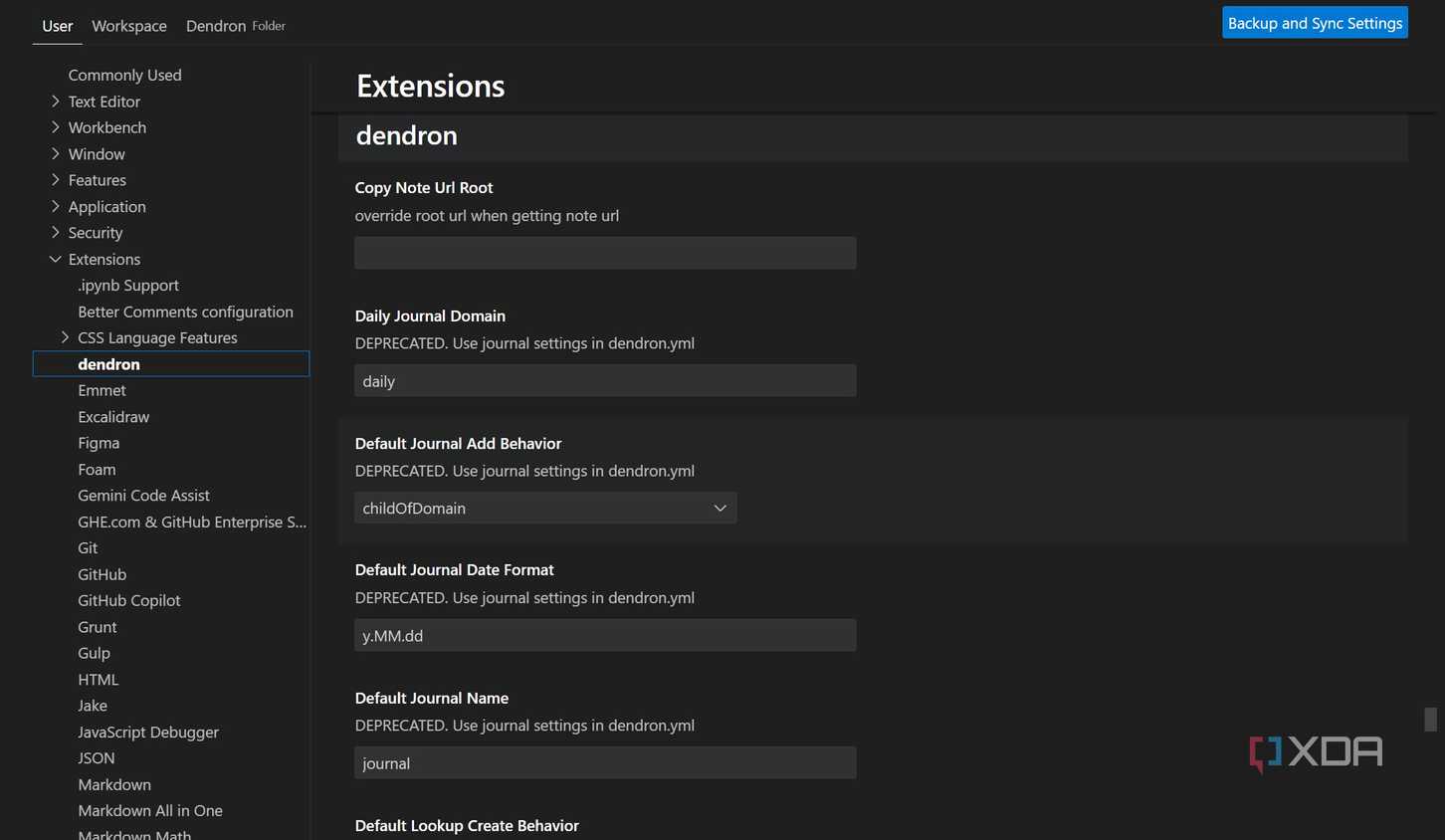
Task: Collapse the Extensions tree section
Action: coord(56,259)
